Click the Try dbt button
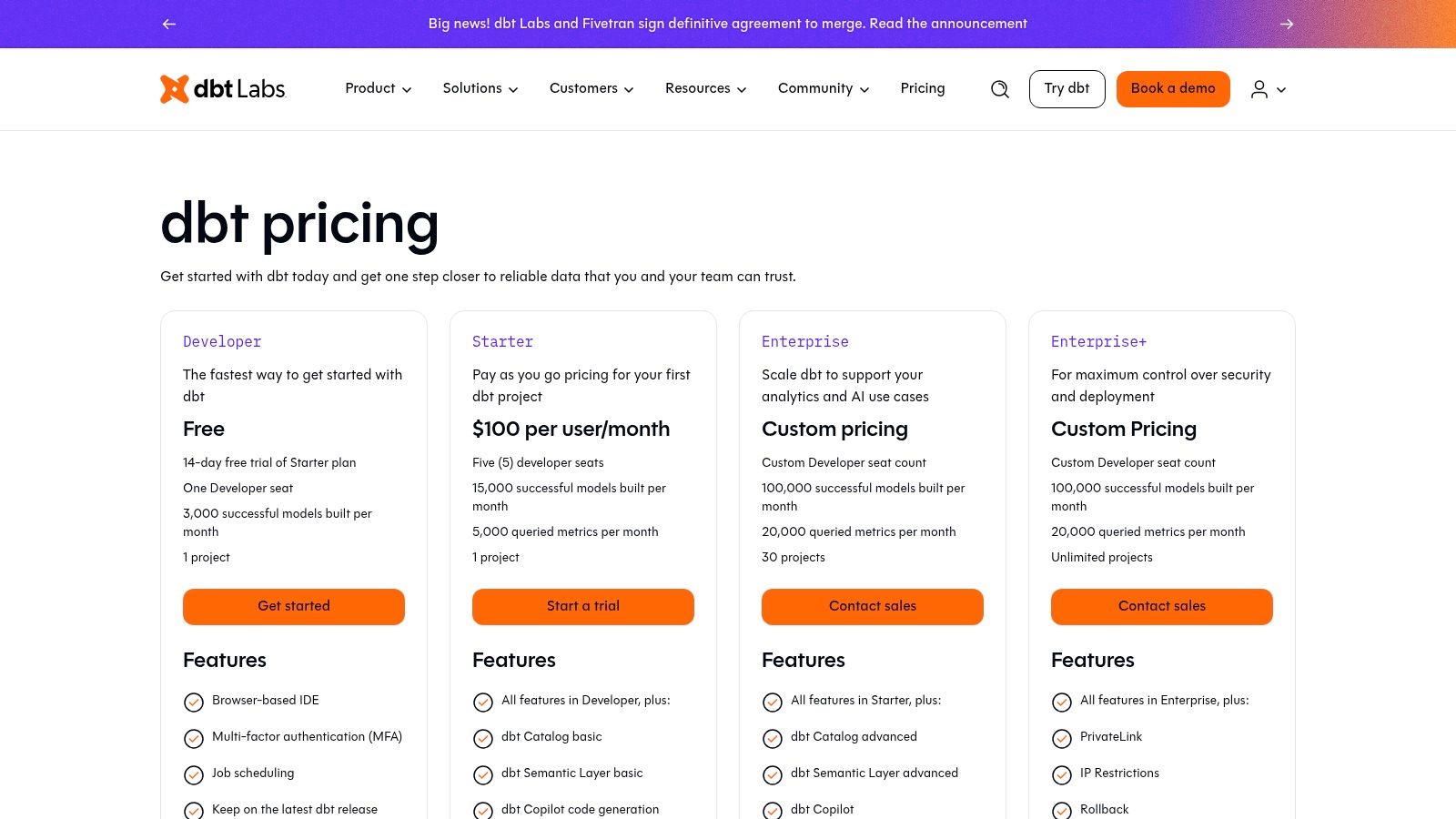1456x819 pixels. 1067,88
